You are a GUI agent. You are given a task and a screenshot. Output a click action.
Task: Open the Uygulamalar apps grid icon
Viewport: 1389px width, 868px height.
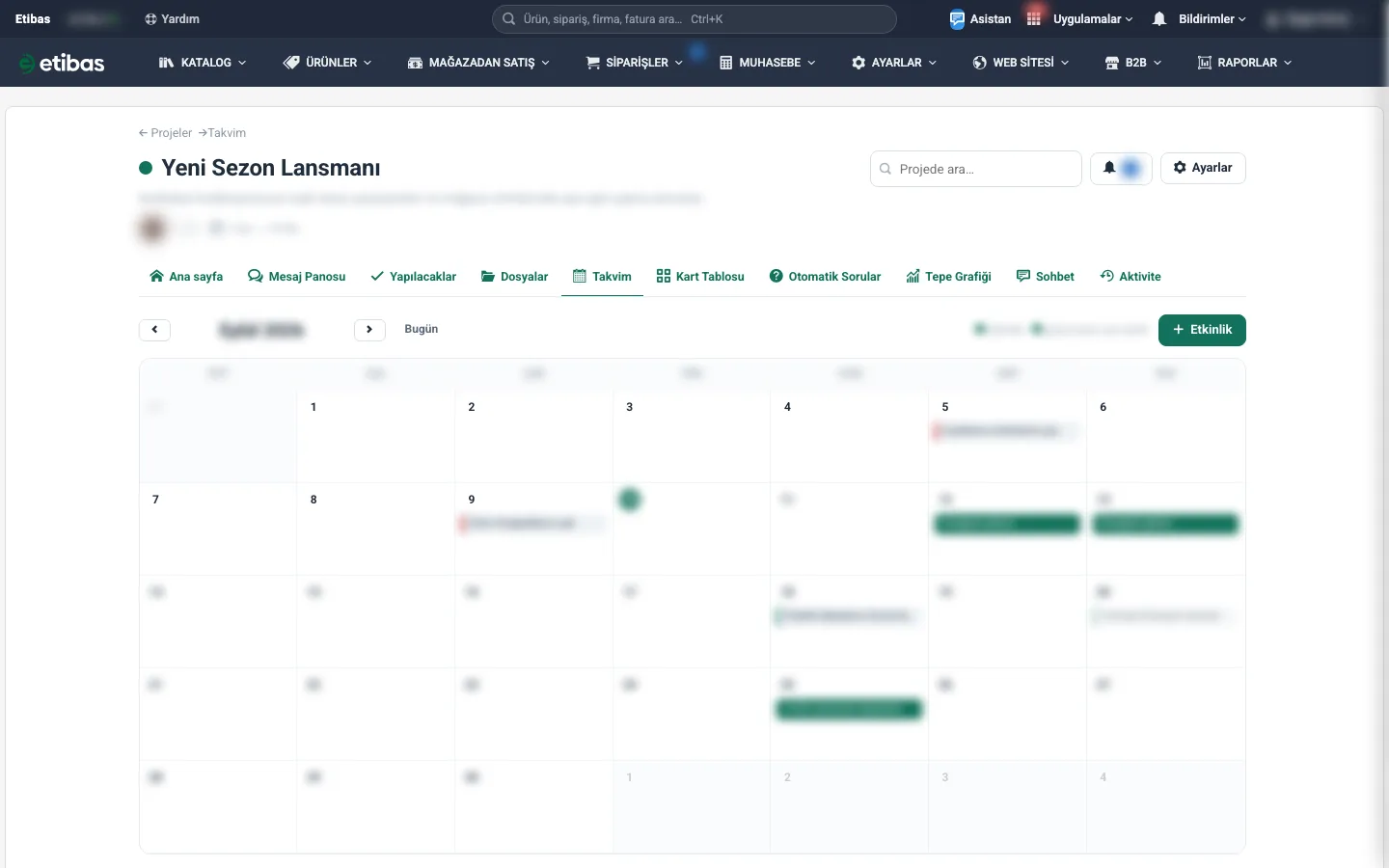(x=1034, y=19)
